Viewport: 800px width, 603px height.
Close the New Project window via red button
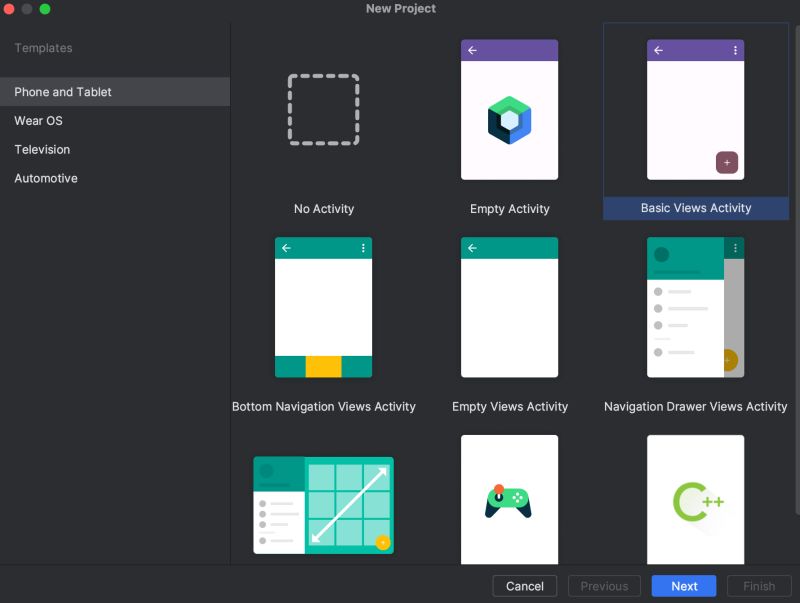tap(9, 9)
